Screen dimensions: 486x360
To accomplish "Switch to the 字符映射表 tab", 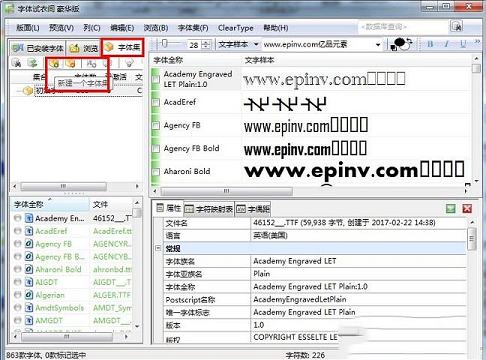I will 209,209.
